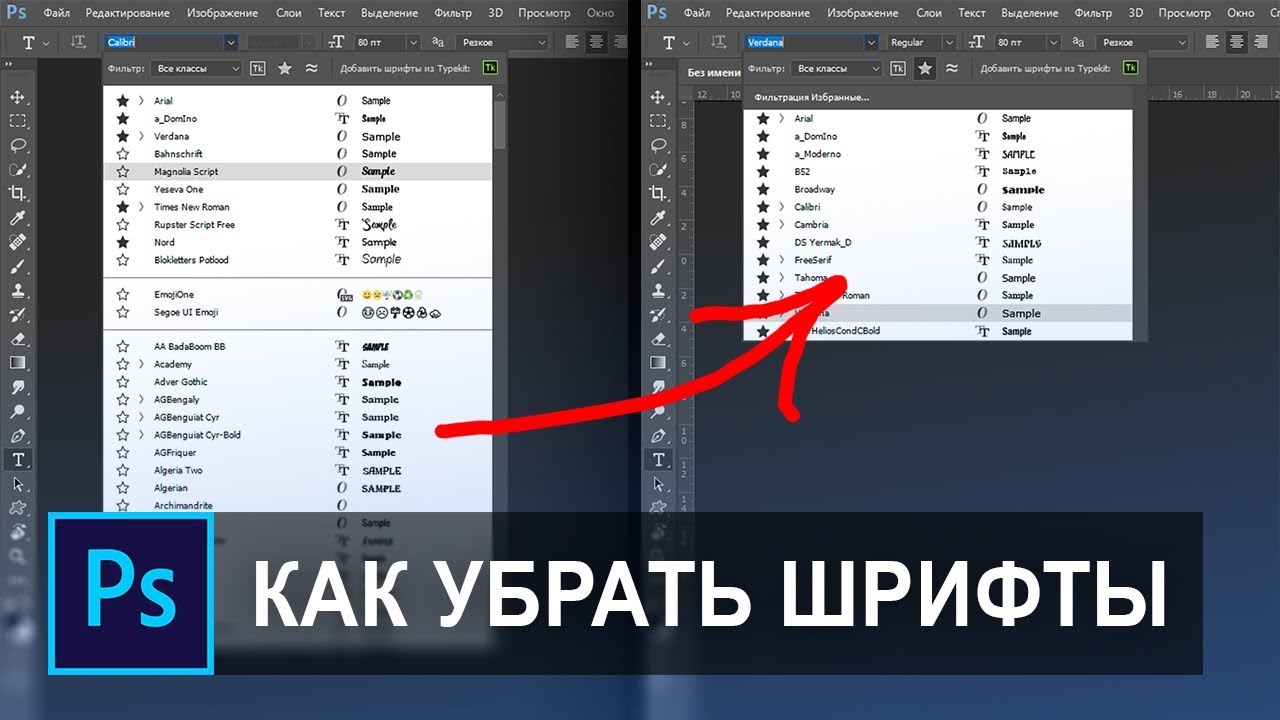The image size is (1280, 720).
Task: Select Path Selection tool in left window
Action: point(18,484)
